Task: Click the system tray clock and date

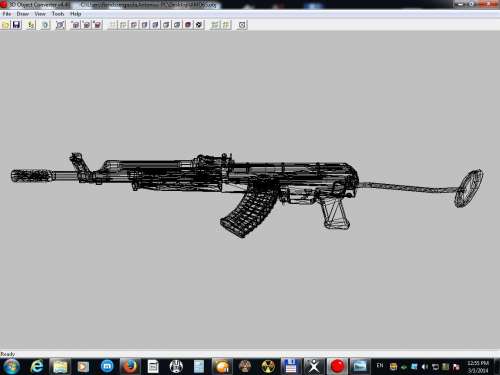Action: (x=478, y=367)
